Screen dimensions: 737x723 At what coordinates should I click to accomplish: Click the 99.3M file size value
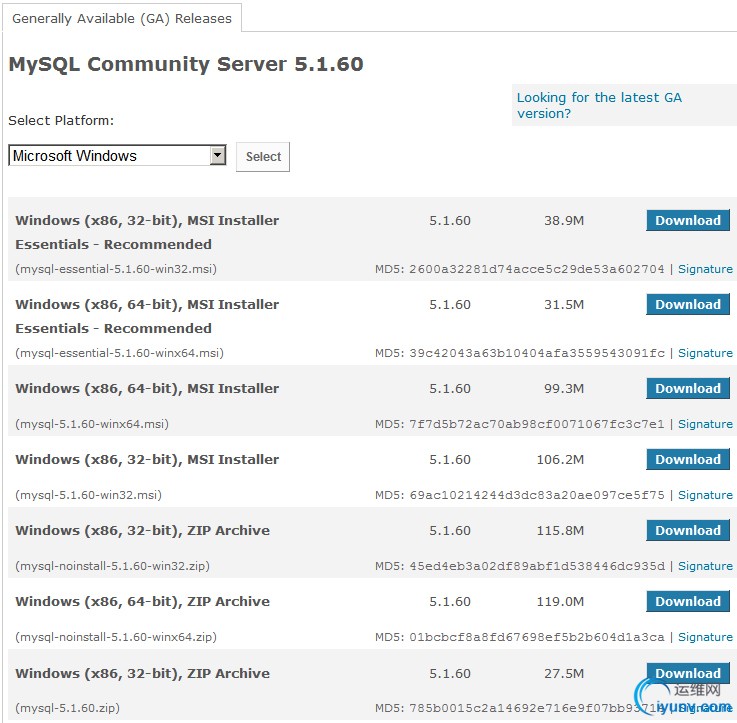click(564, 389)
